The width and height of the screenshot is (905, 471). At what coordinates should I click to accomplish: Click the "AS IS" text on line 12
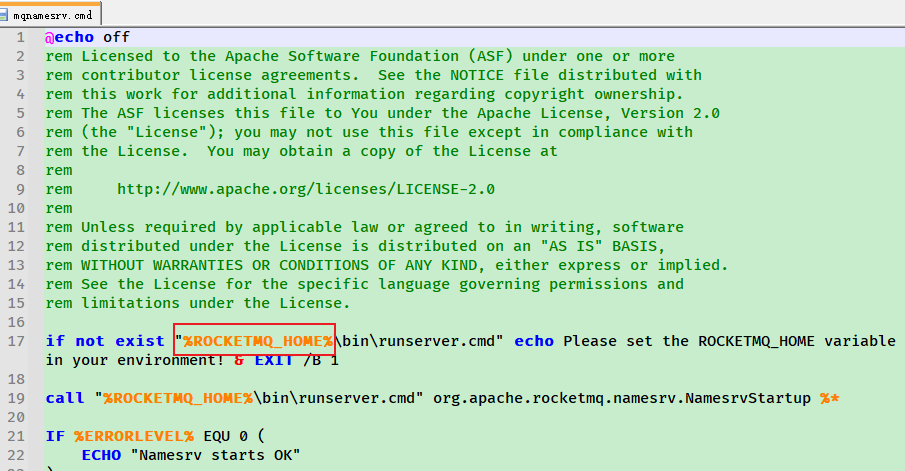tap(571, 246)
